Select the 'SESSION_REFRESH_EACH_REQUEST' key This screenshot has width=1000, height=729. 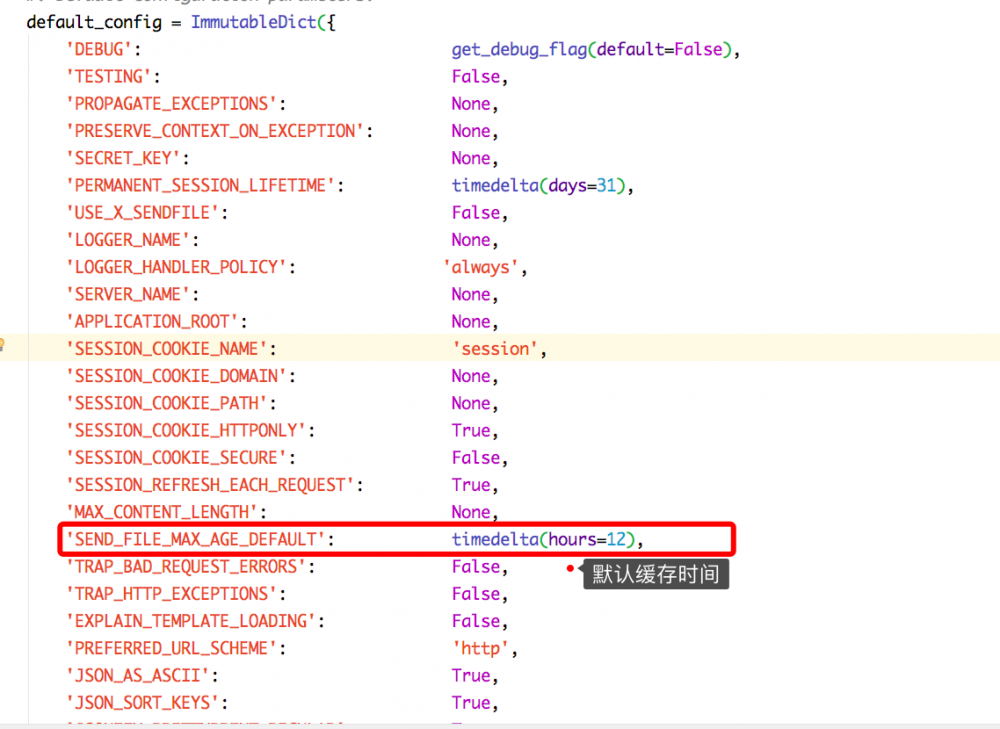click(210, 485)
